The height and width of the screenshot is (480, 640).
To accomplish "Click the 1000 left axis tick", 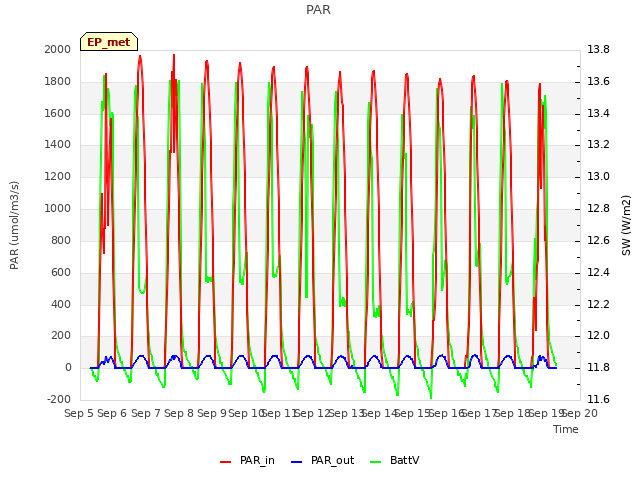I will click(x=58, y=209).
